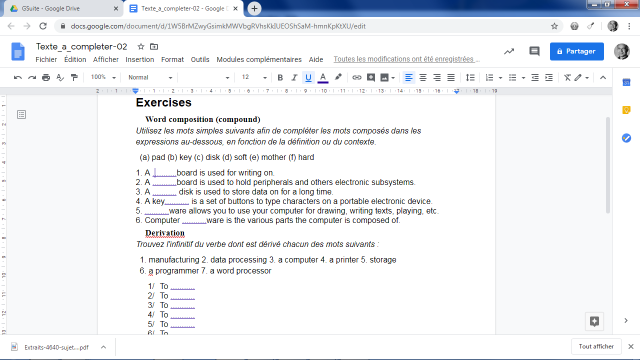Click the vertical document scrollbar

[608, 165]
